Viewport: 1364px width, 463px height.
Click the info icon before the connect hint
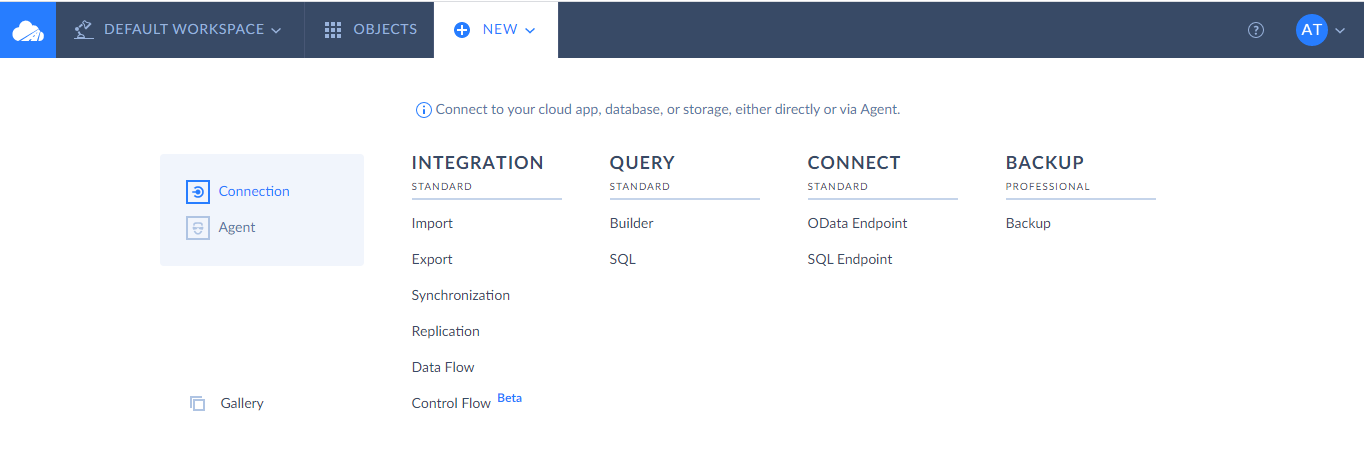pos(423,110)
